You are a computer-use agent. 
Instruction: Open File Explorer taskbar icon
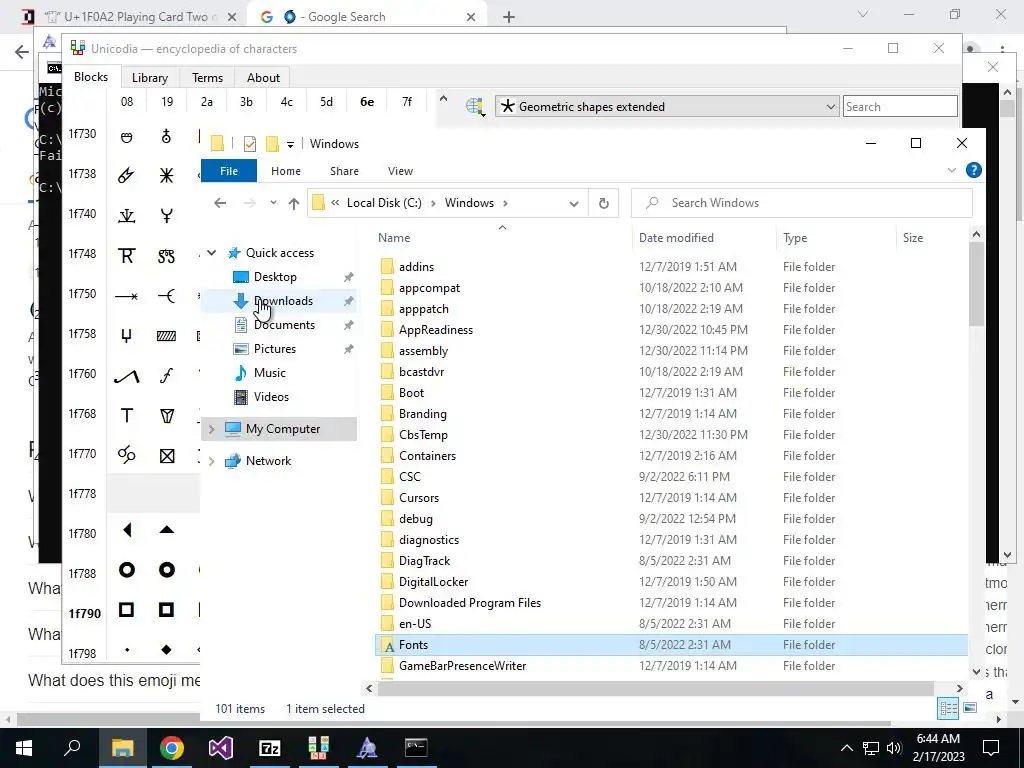tap(123, 747)
